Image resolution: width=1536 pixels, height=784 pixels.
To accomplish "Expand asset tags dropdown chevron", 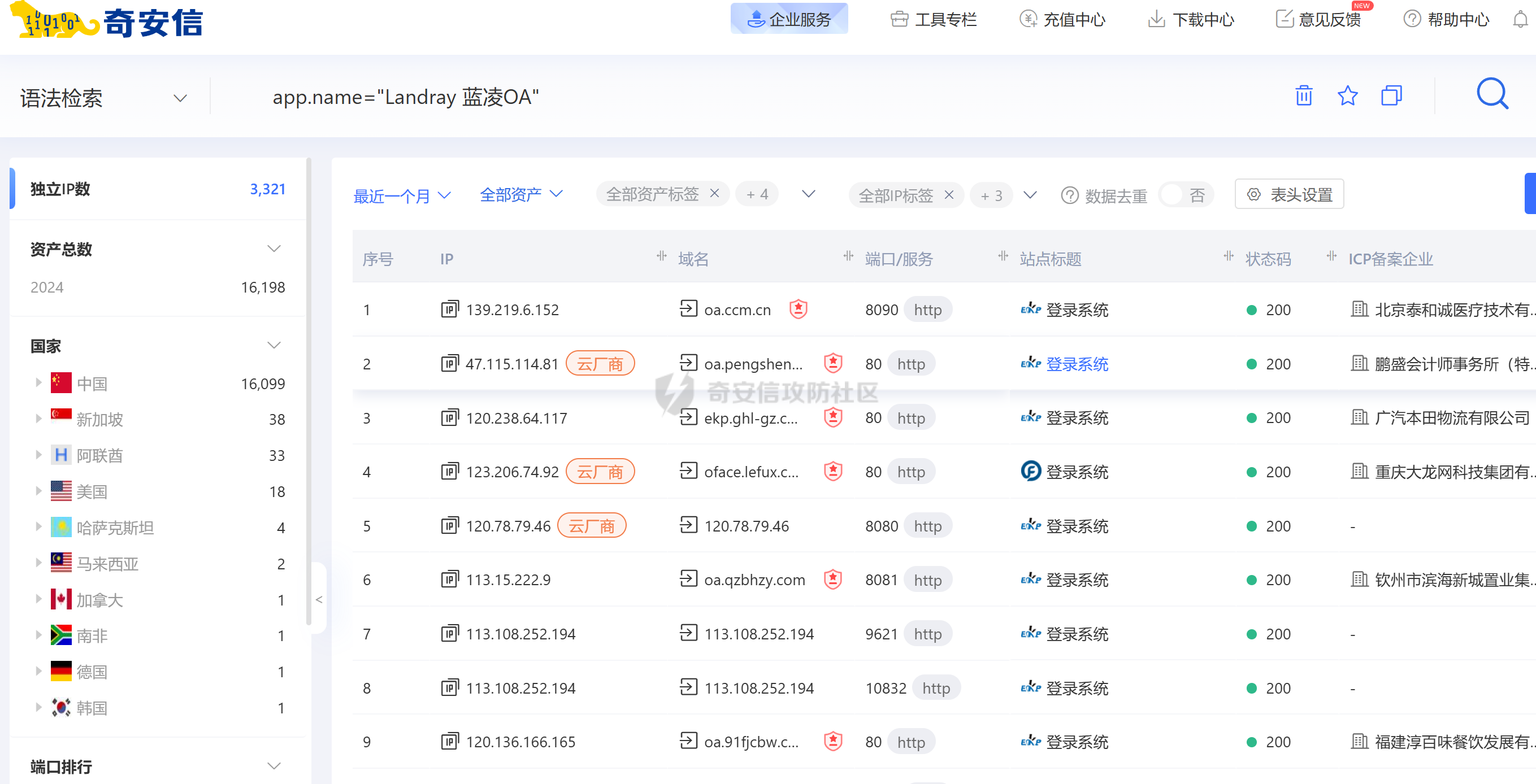I will coord(808,194).
